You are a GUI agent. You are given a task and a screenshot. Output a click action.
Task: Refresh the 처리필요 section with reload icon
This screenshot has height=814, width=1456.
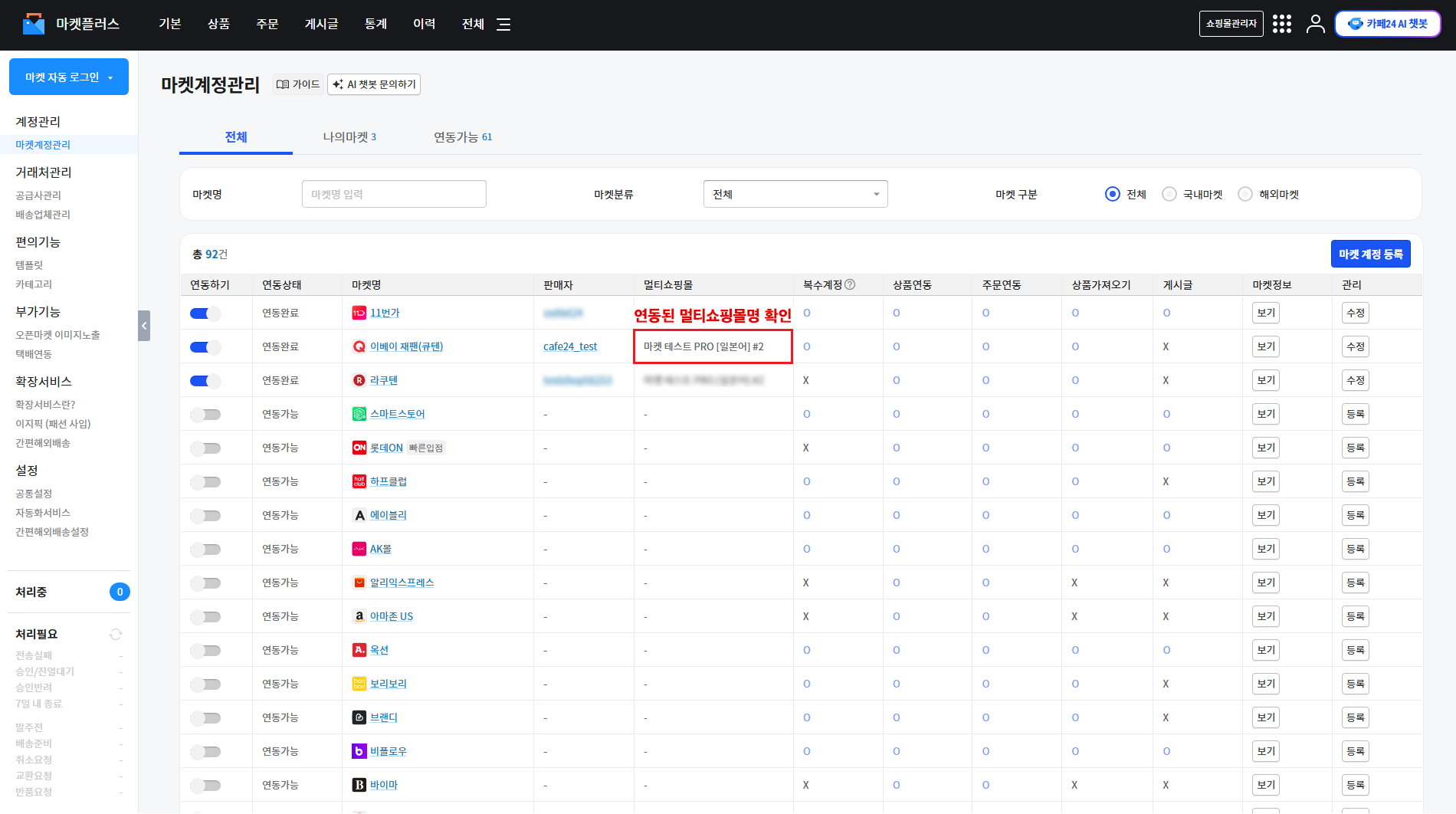coord(116,634)
